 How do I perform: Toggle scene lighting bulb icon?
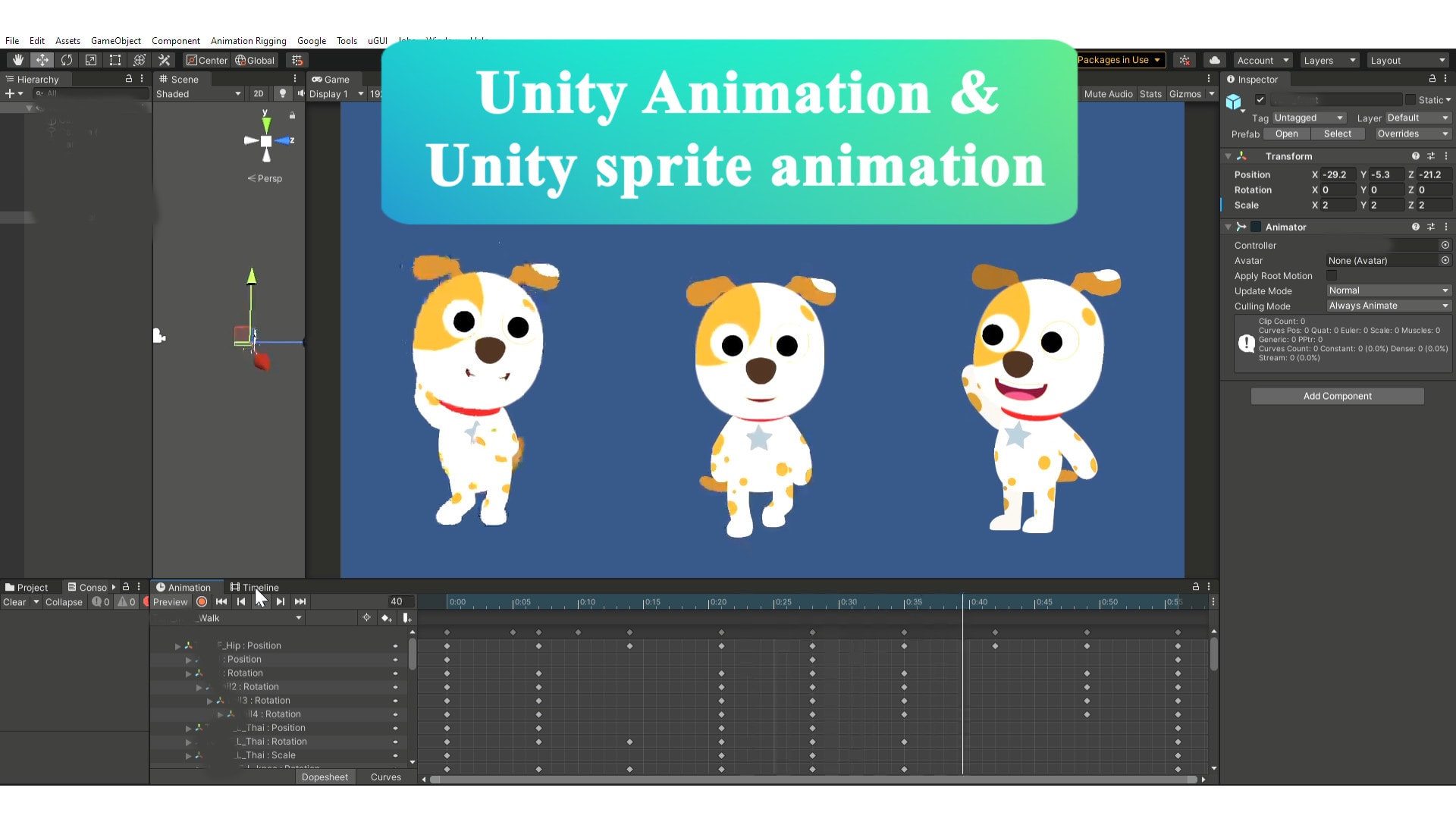click(x=283, y=93)
